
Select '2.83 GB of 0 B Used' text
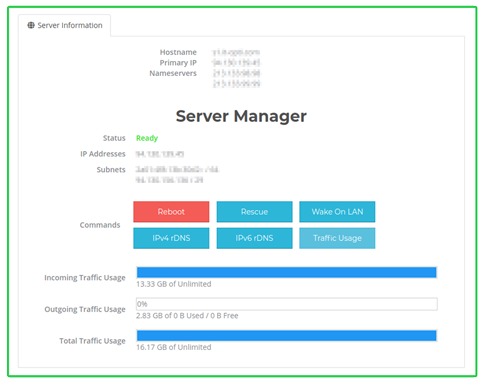point(170,316)
